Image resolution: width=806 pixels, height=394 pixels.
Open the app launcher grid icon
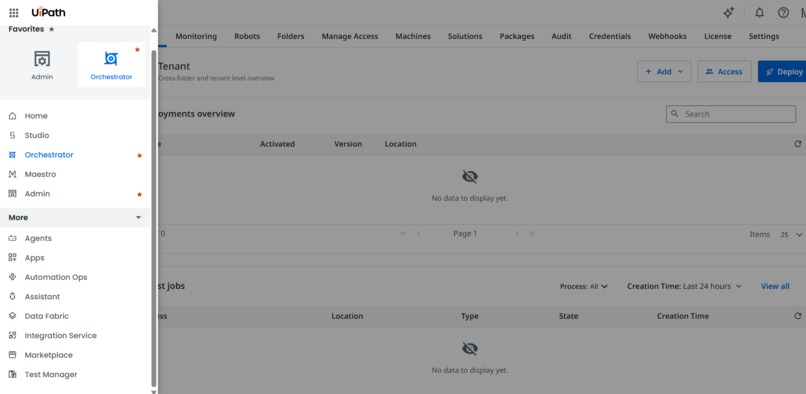coord(14,13)
